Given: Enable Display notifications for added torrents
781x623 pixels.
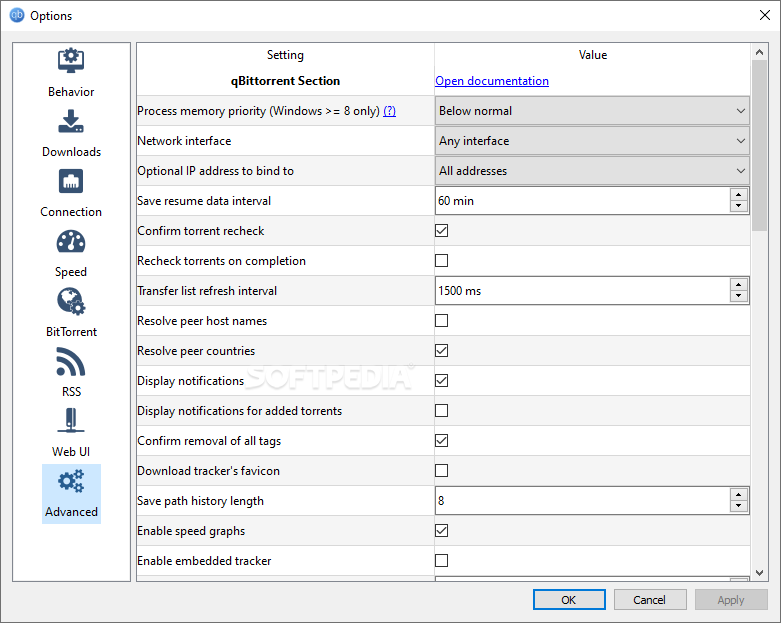Looking at the screenshot, I should click(441, 410).
